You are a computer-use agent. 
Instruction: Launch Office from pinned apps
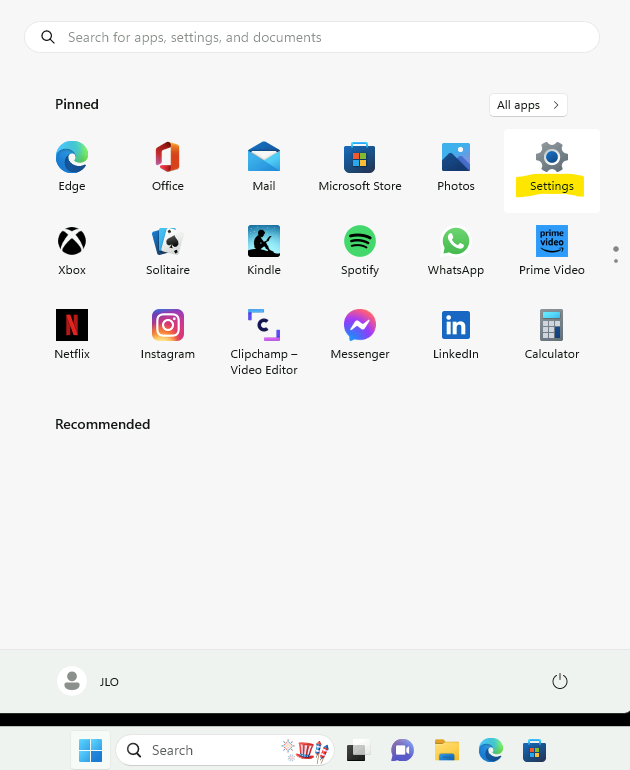[x=167, y=168]
